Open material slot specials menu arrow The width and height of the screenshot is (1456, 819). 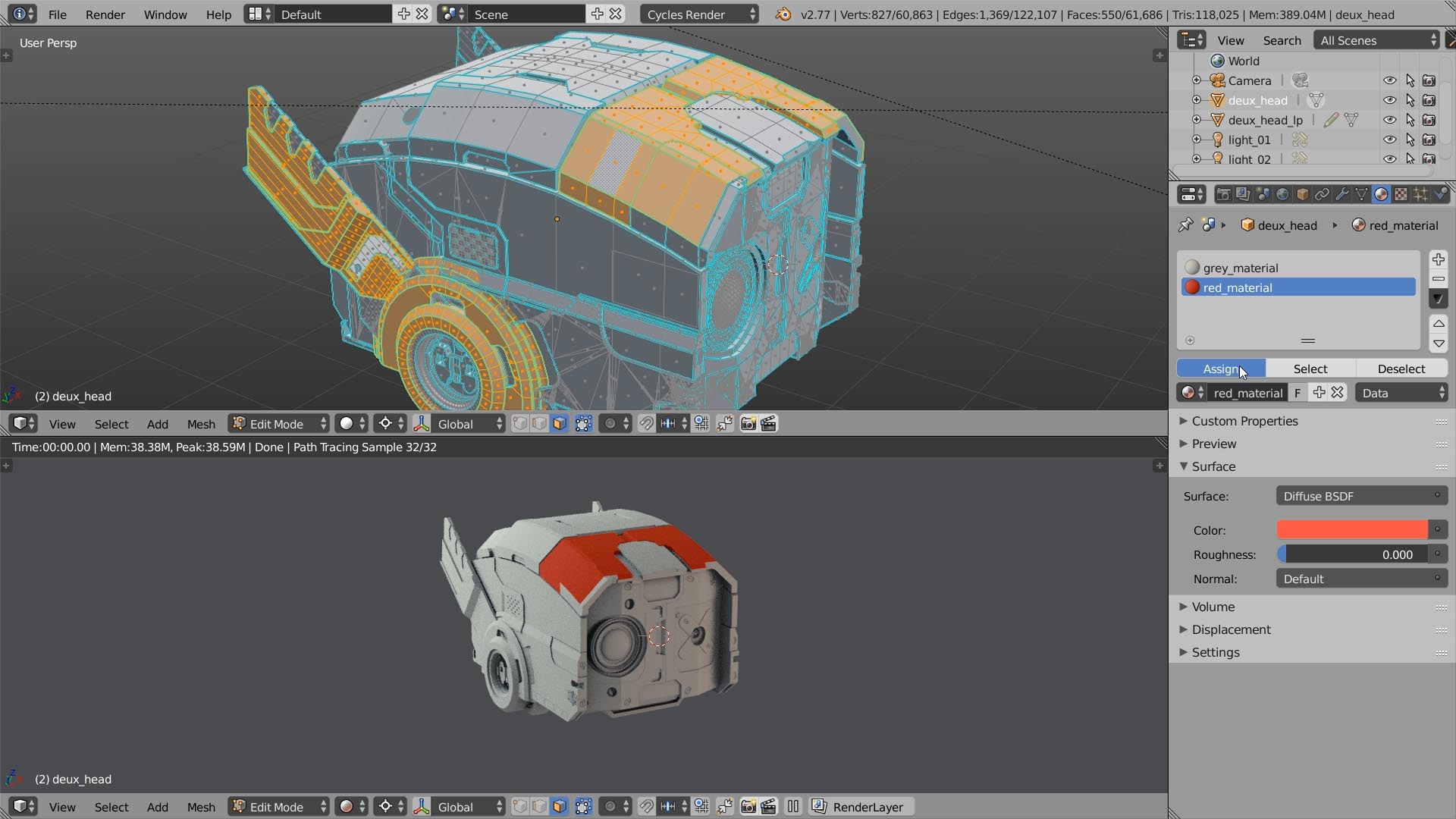(x=1439, y=299)
